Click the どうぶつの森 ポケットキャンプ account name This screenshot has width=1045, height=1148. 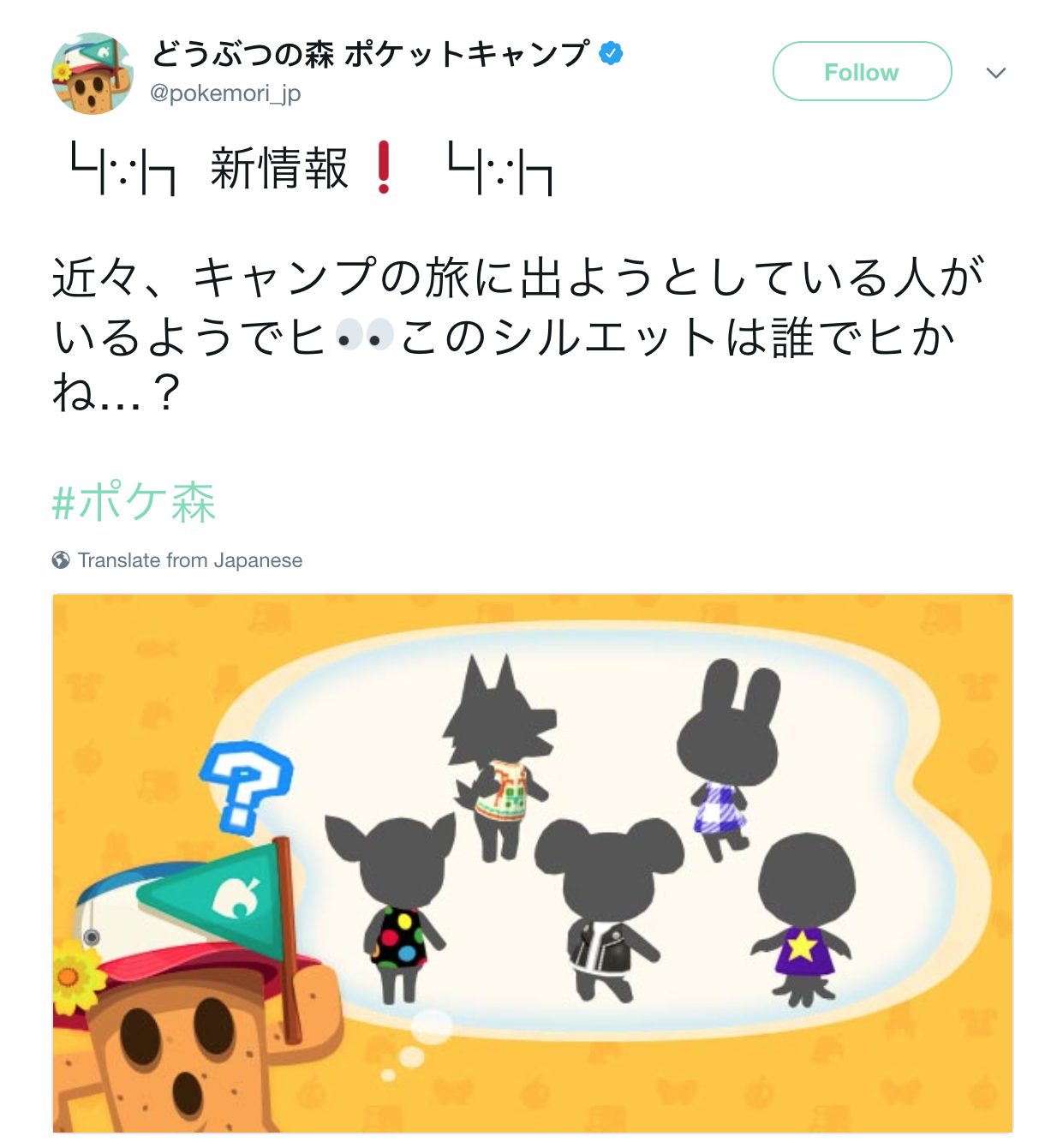click(x=370, y=54)
